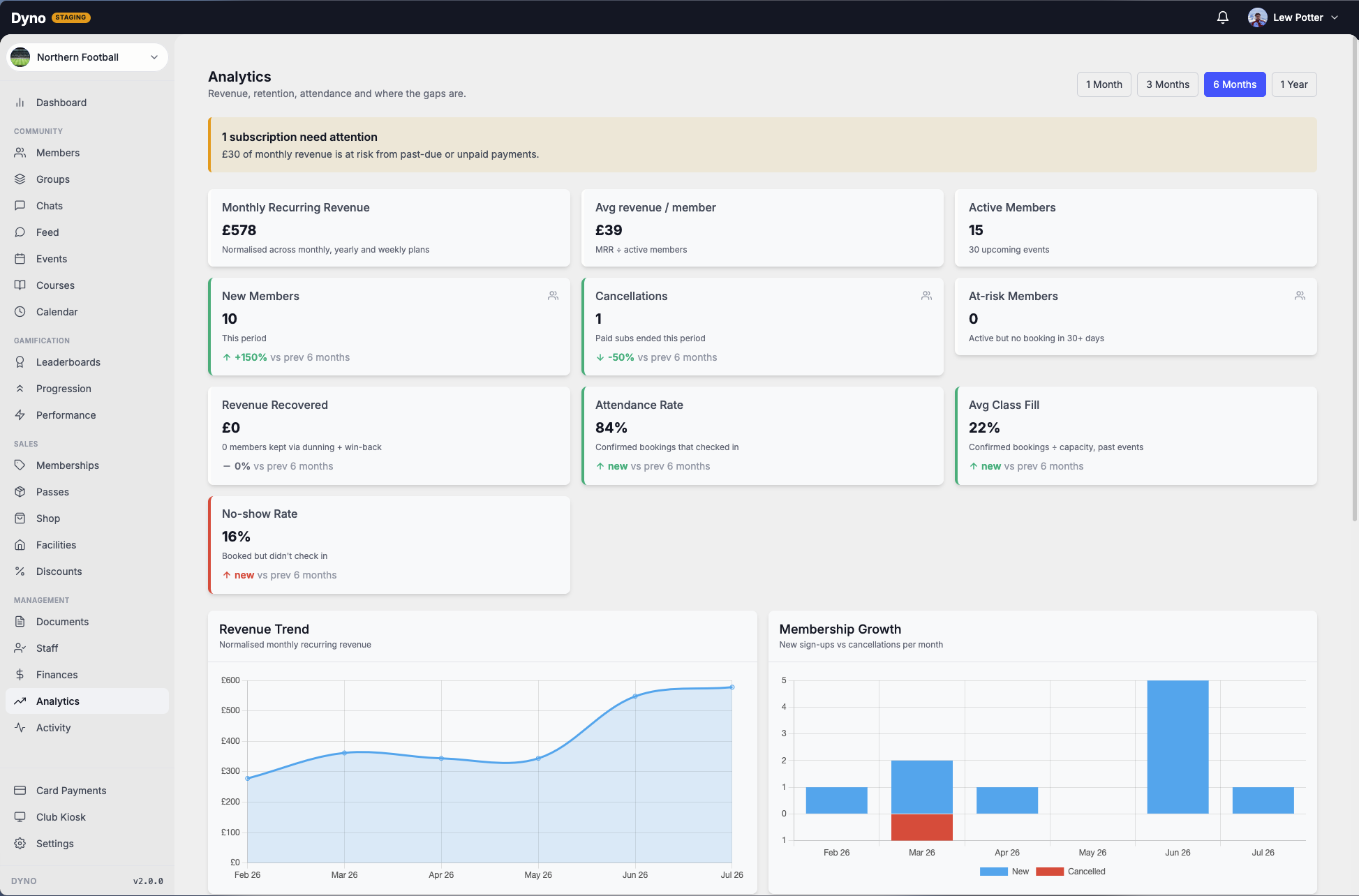Screen dimensions: 1359x896
Task: Click the Settings gear icon
Action: coord(20,844)
